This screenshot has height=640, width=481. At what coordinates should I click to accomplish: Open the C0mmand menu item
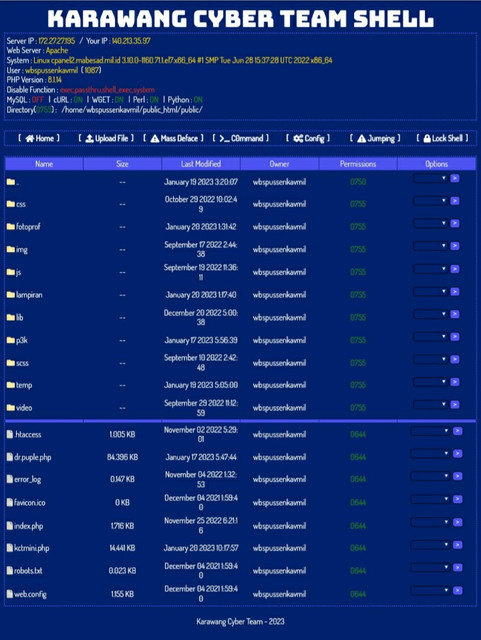240,138
